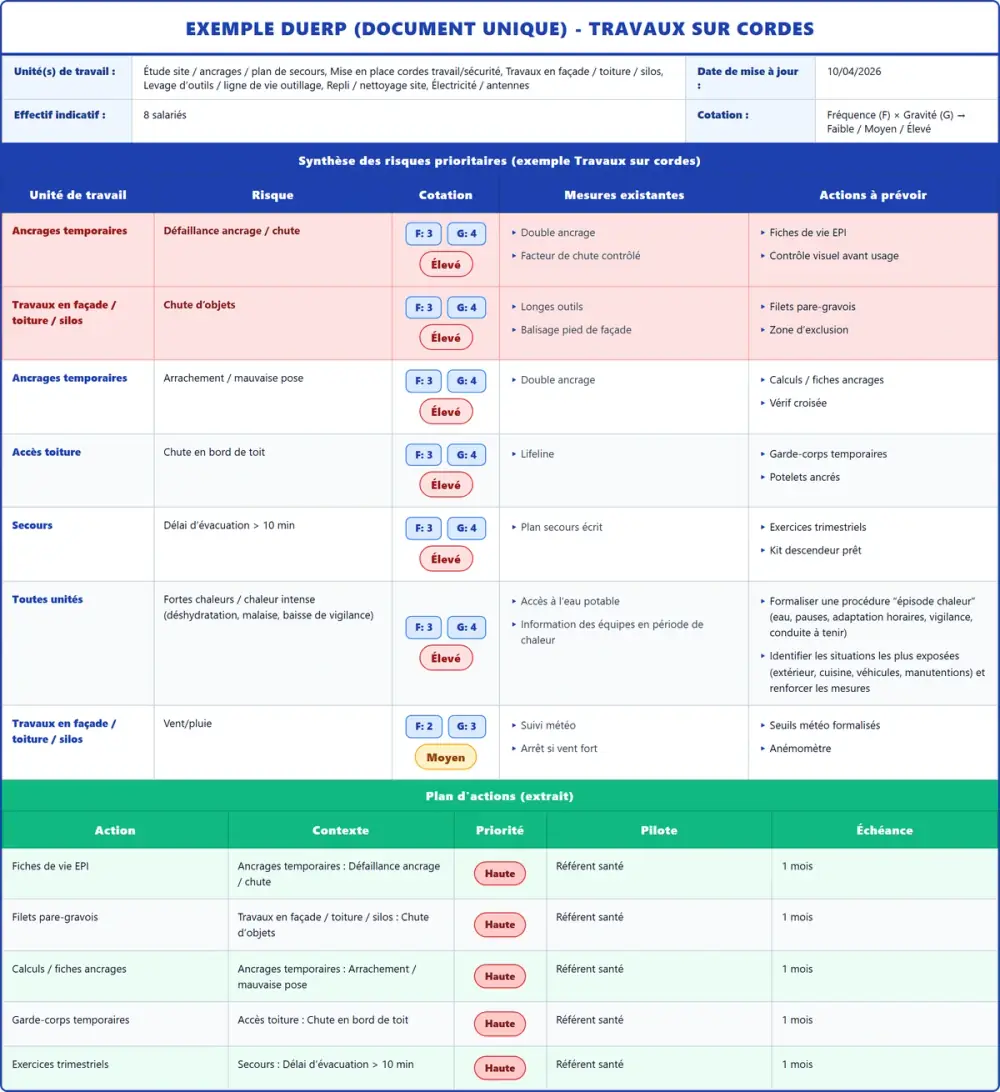This screenshot has height=1092, width=1000.
Task: Select the "Zone d'exclusion" action
Action: [x=808, y=329]
